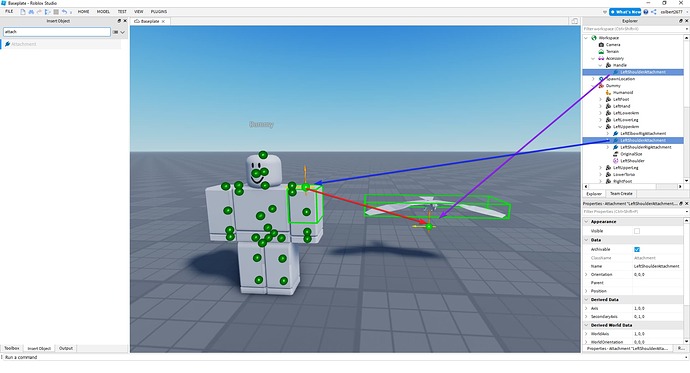This screenshot has height=373, width=690.
Task: Click the Undo arrow icon
Action: [64, 12]
